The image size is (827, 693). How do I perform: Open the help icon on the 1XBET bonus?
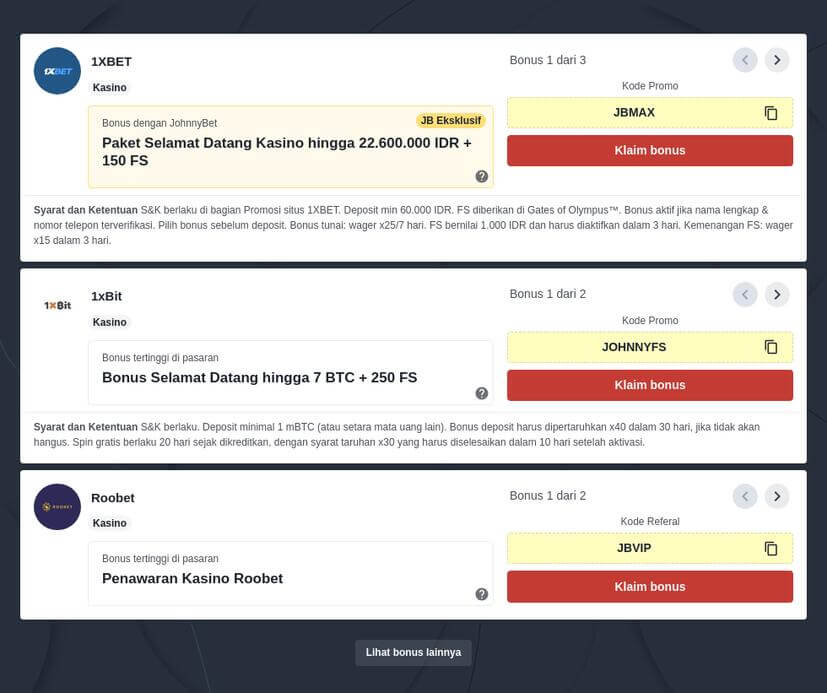[482, 176]
